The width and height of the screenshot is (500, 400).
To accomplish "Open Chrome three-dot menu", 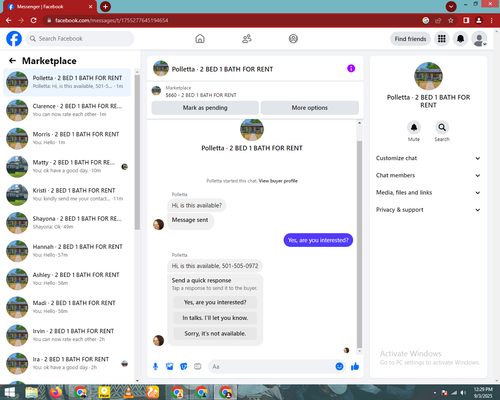I will [492, 20].
